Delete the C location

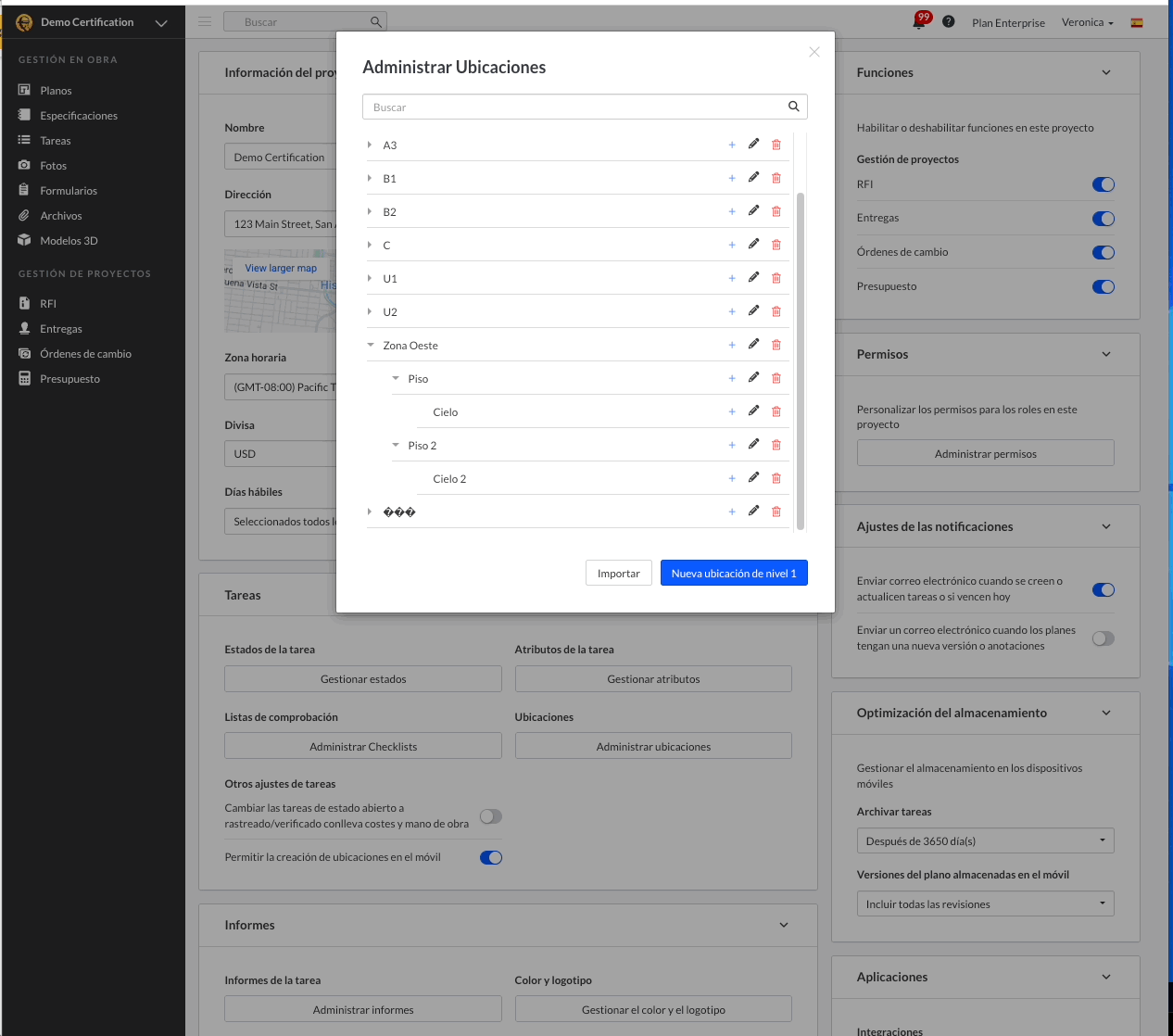pos(776,245)
